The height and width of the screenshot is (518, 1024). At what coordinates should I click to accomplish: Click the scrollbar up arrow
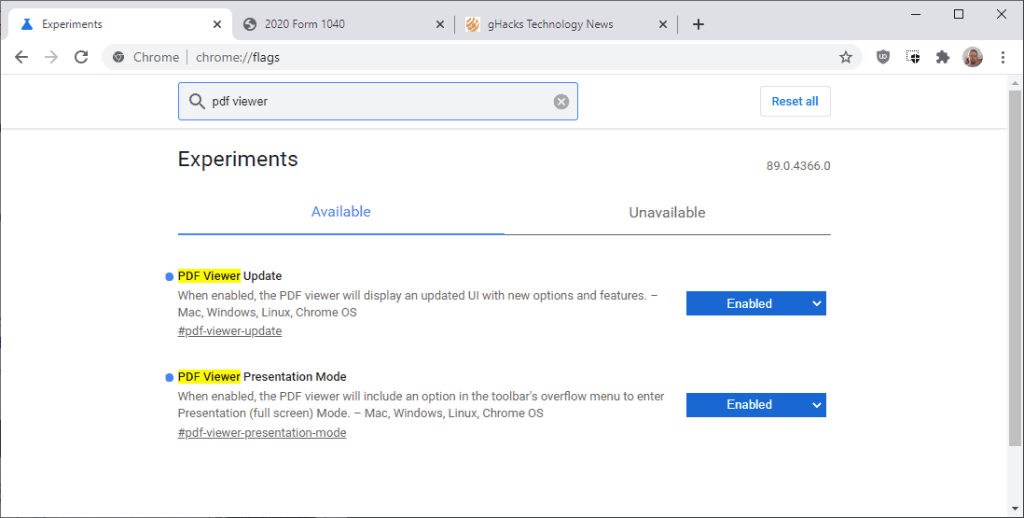point(1015,83)
